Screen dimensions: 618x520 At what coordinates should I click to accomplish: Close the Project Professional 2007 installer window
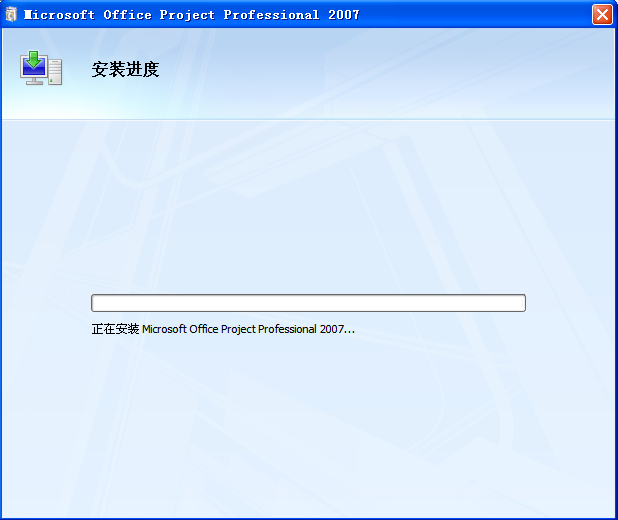pos(602,15)
